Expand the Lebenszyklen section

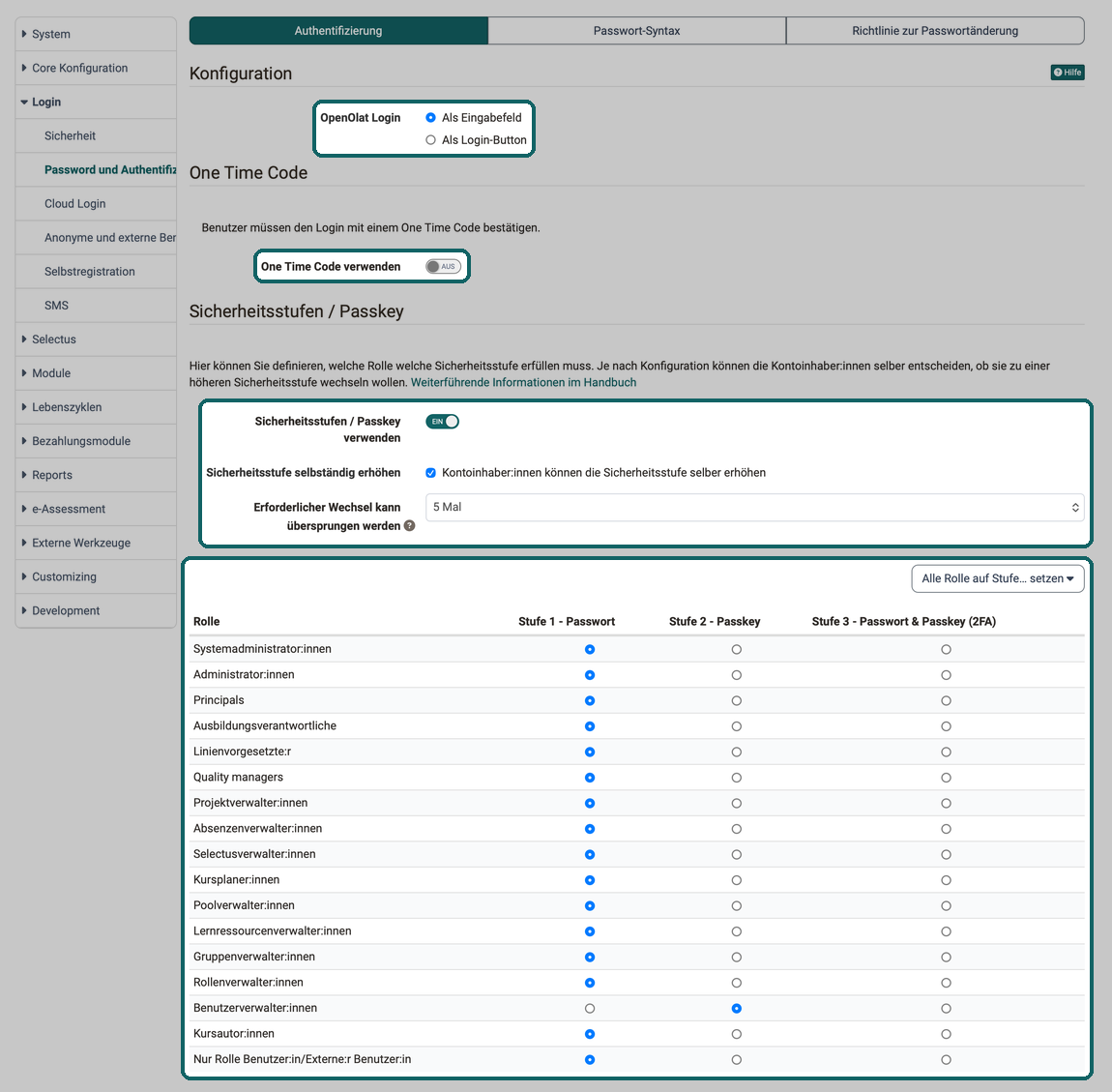(x=96, y=407)
